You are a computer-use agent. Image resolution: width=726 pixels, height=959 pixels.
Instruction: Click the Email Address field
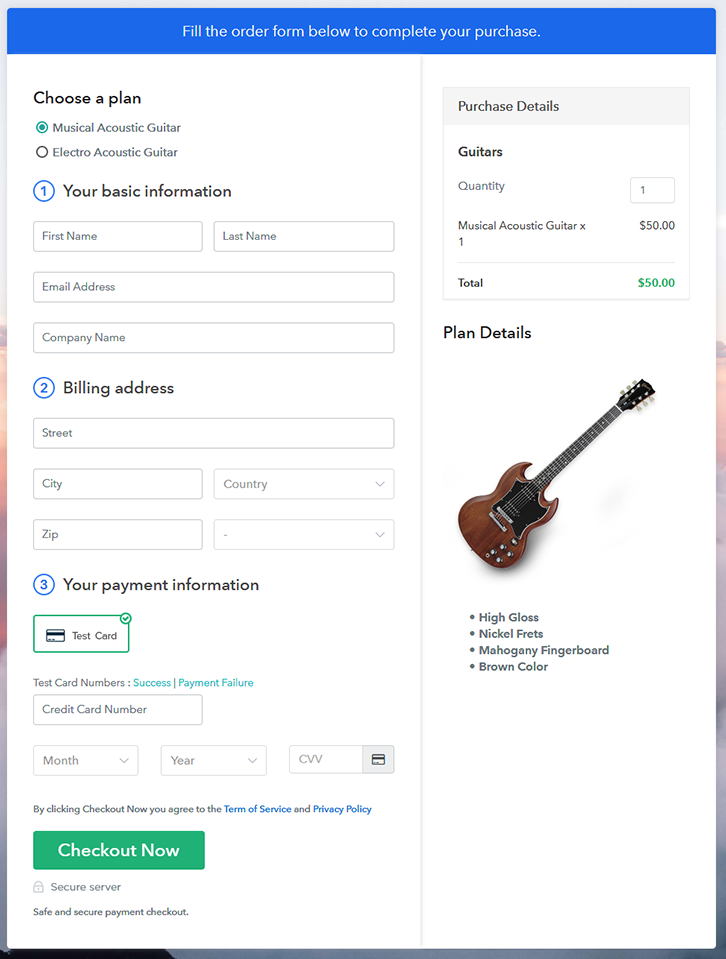point(213,287)
